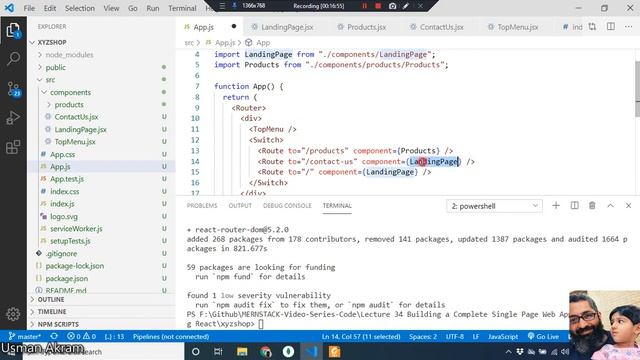Open the Selection menu
Viewport: 640px width, 360px height.
pyautogui.click(x=80, y=8)
